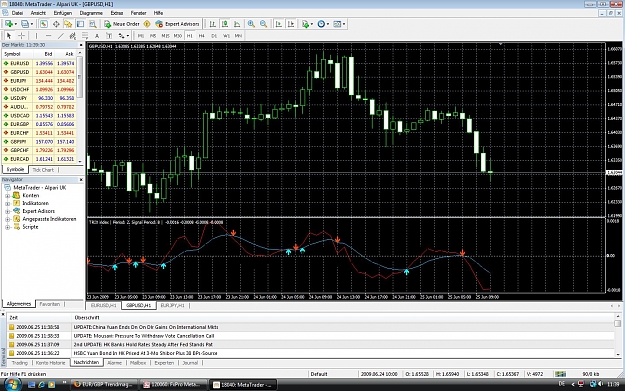The width and height of the screenshot is (625, 391).
Task: Toggle the H4 timeframe button
Action: pyautogui.click(x=202, y=36)
